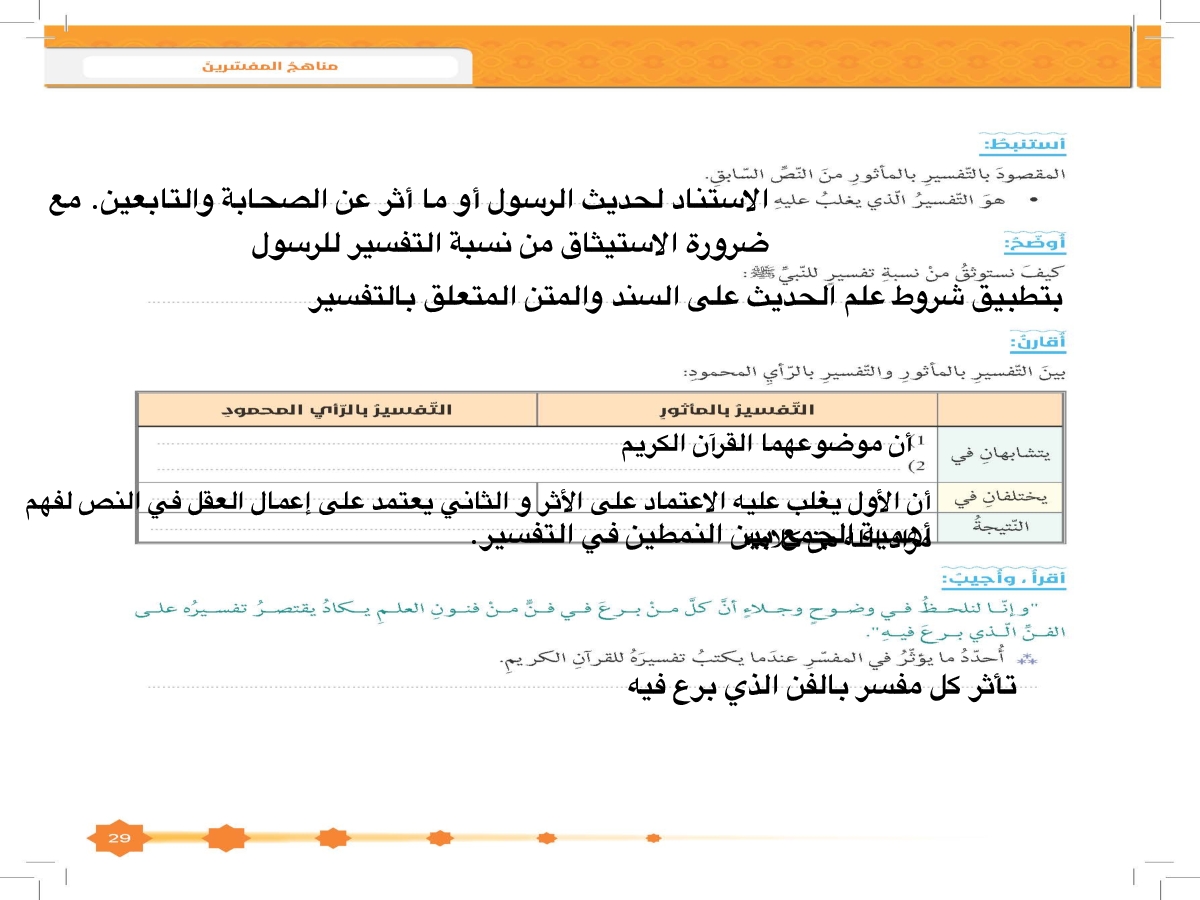Click the page number 29 badge

coord(119,837)
